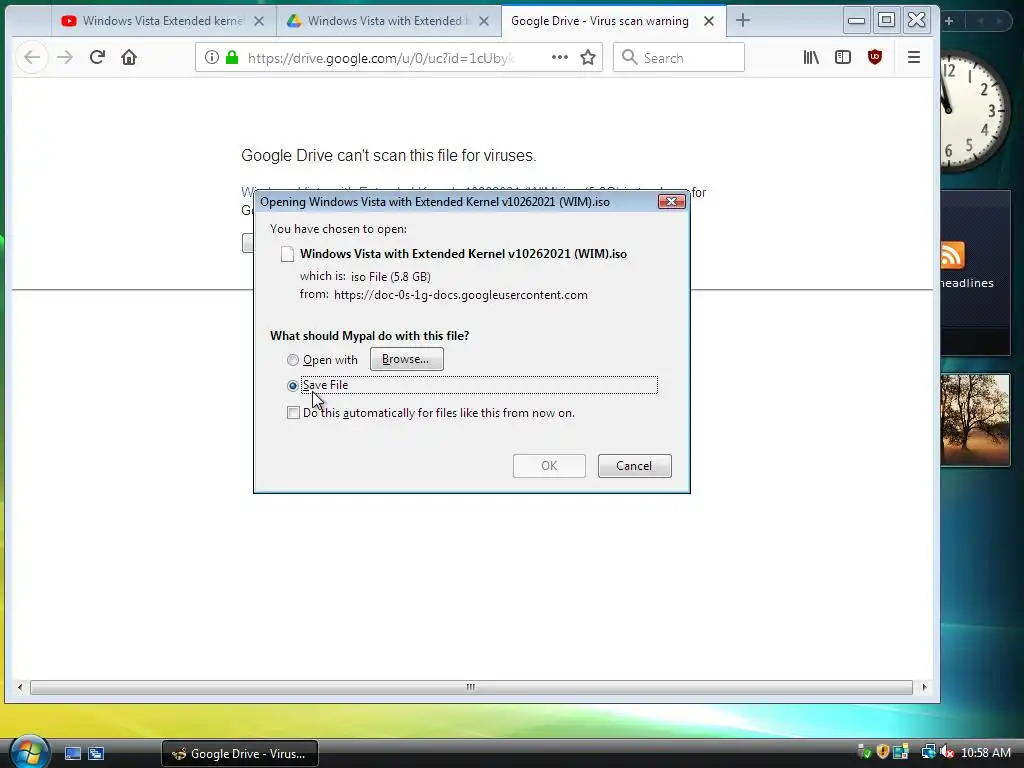Image resolution: width=1024 pixels, height=768 pixels.
Task: Bookmark this page with the star
Action: pos(588,57)
